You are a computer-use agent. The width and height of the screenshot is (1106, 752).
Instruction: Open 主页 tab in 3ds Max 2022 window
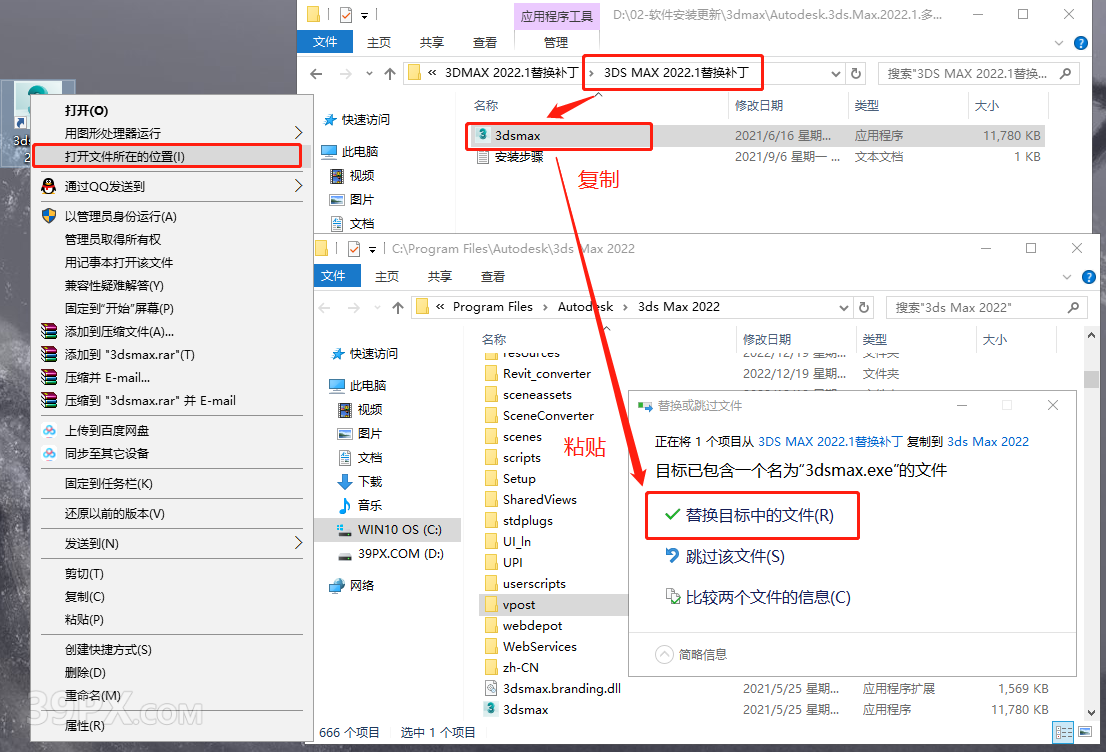(387, 277)
